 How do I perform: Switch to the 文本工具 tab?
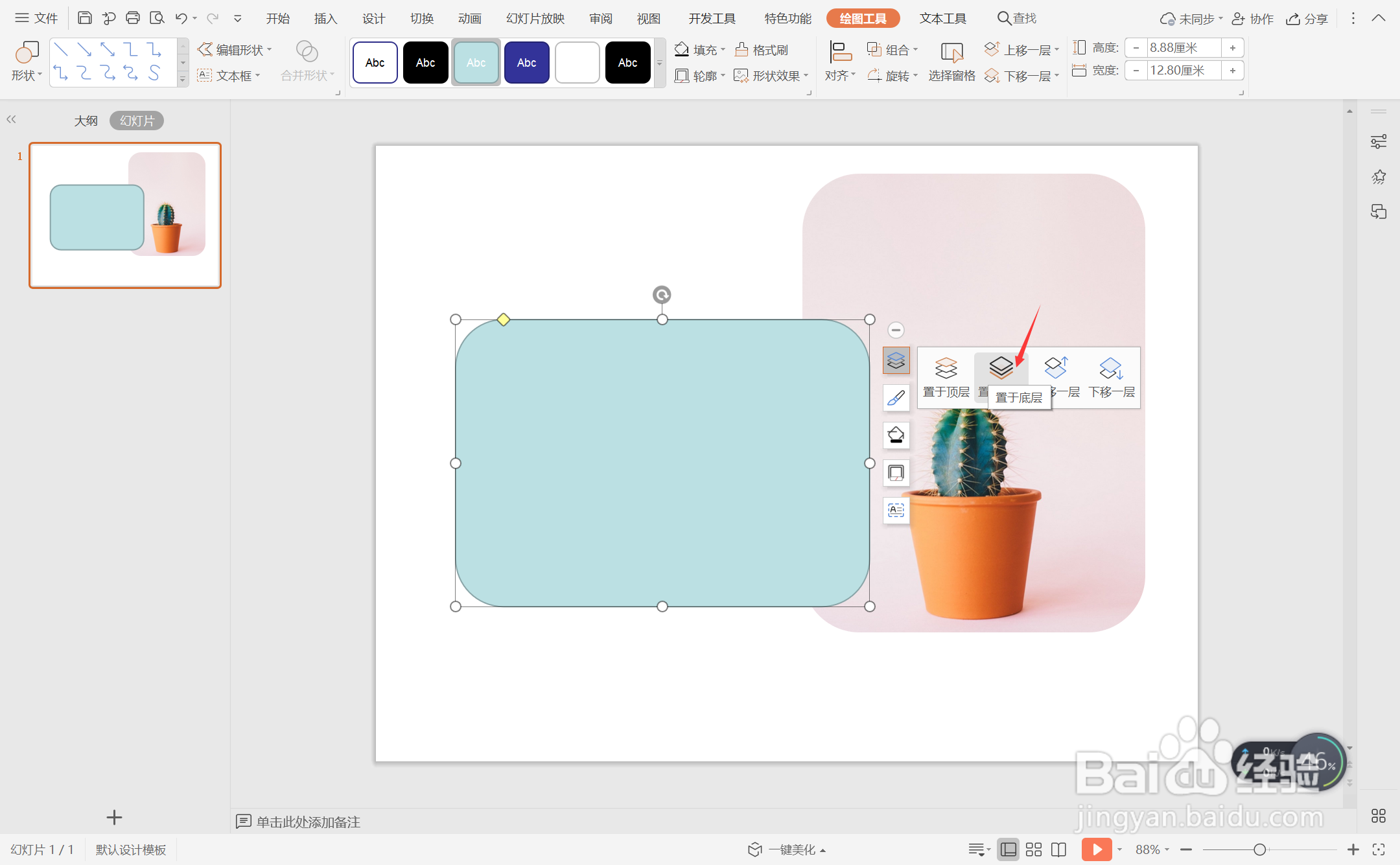pyautogui.click(x=942, y=19)
